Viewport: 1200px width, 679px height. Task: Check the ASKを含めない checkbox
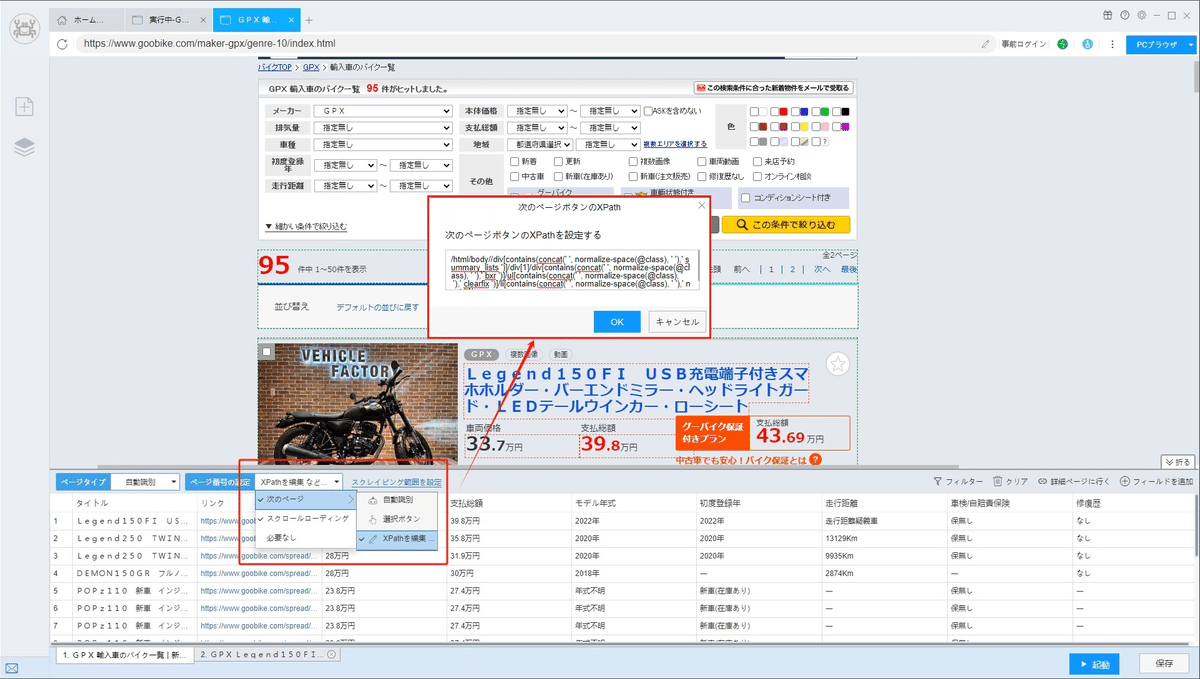(x=649, y=111)
